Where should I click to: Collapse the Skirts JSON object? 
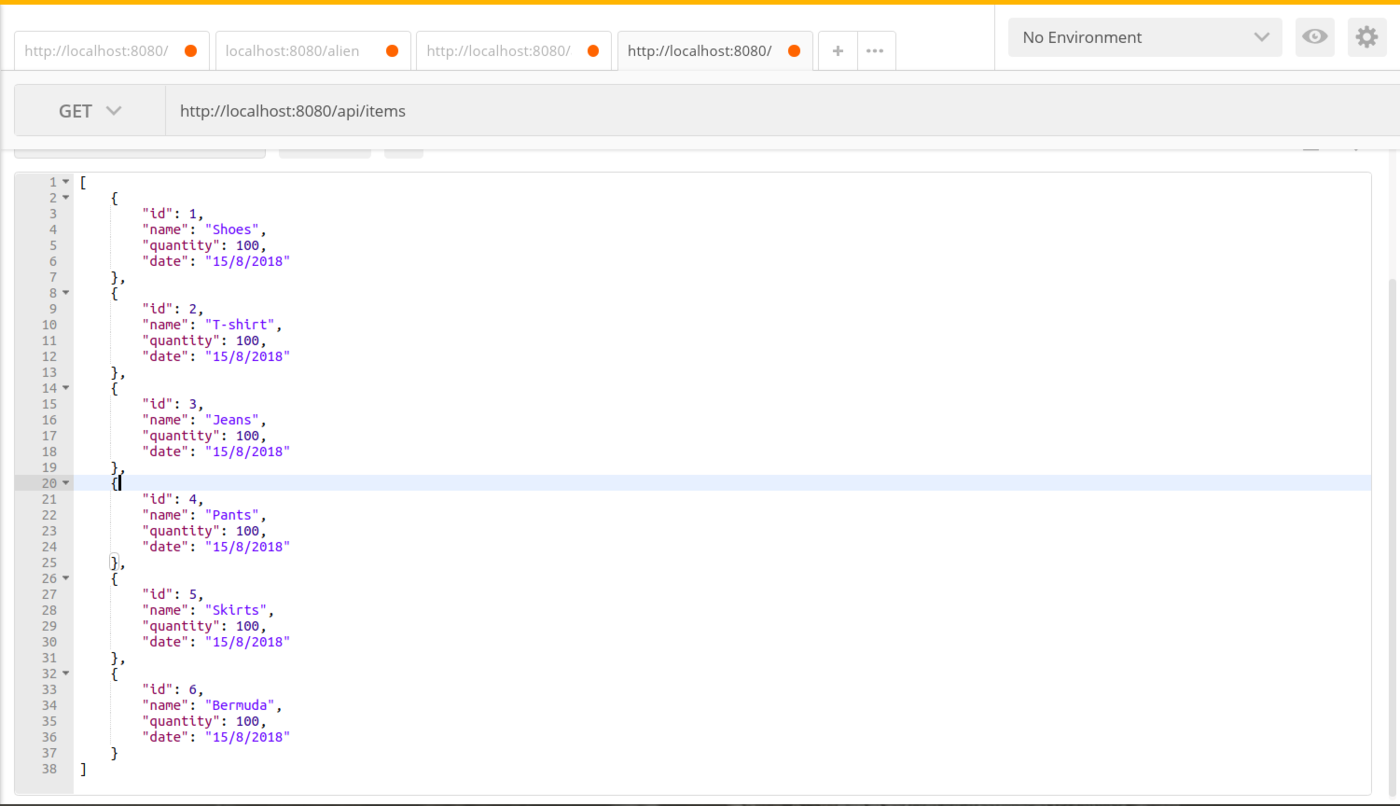pyautogui.click(x=66, y=578)
